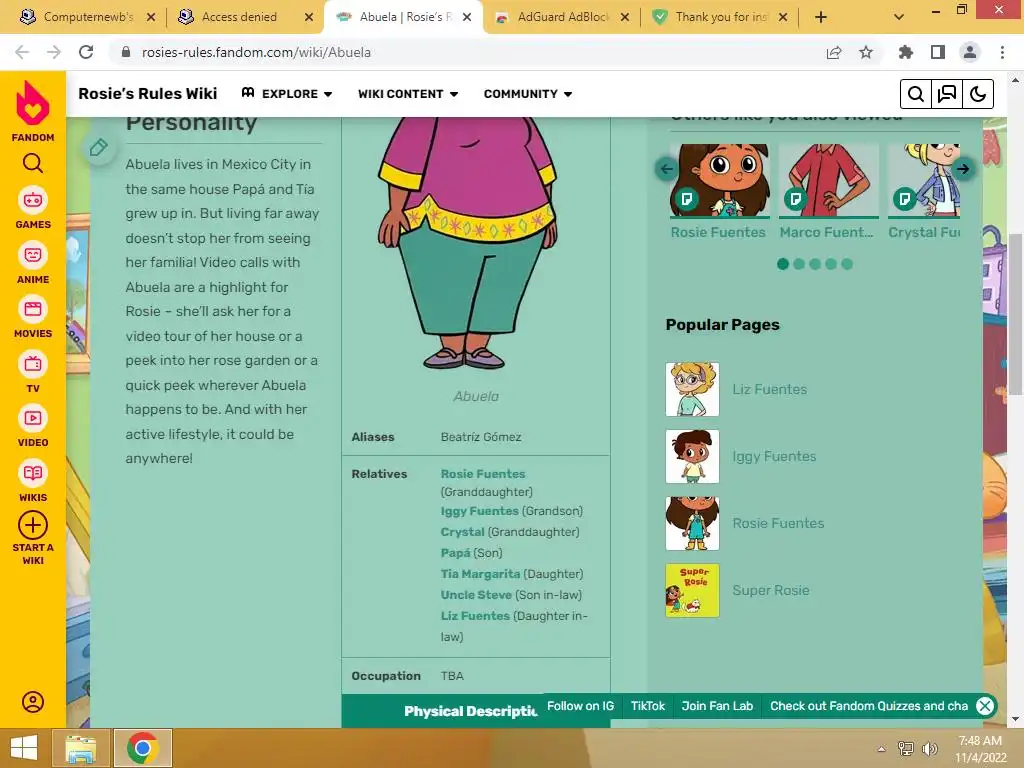Click the page vertical scrollbar thumb

(1015, 313)
